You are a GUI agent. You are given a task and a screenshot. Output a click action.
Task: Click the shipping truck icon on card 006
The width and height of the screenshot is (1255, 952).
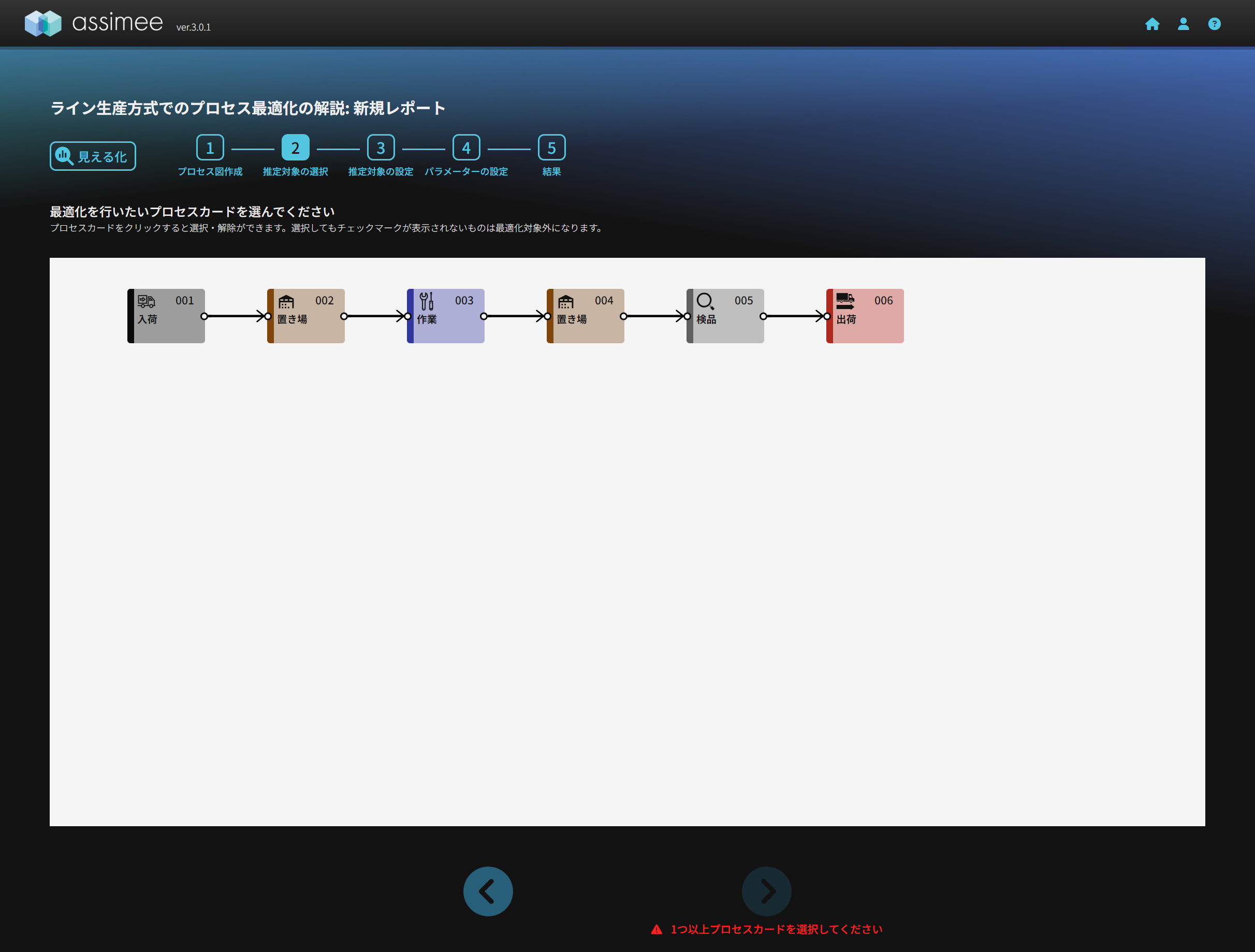click(x=845, y=301)
